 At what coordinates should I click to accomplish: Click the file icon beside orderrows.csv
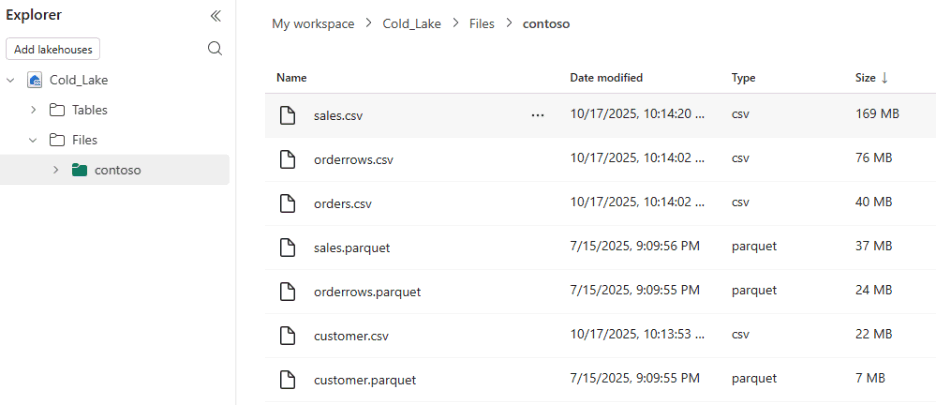click(288, 159)
